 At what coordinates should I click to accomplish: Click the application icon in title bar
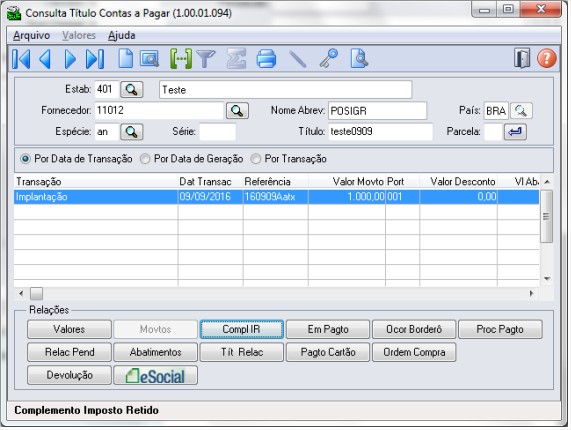[14, 13]
